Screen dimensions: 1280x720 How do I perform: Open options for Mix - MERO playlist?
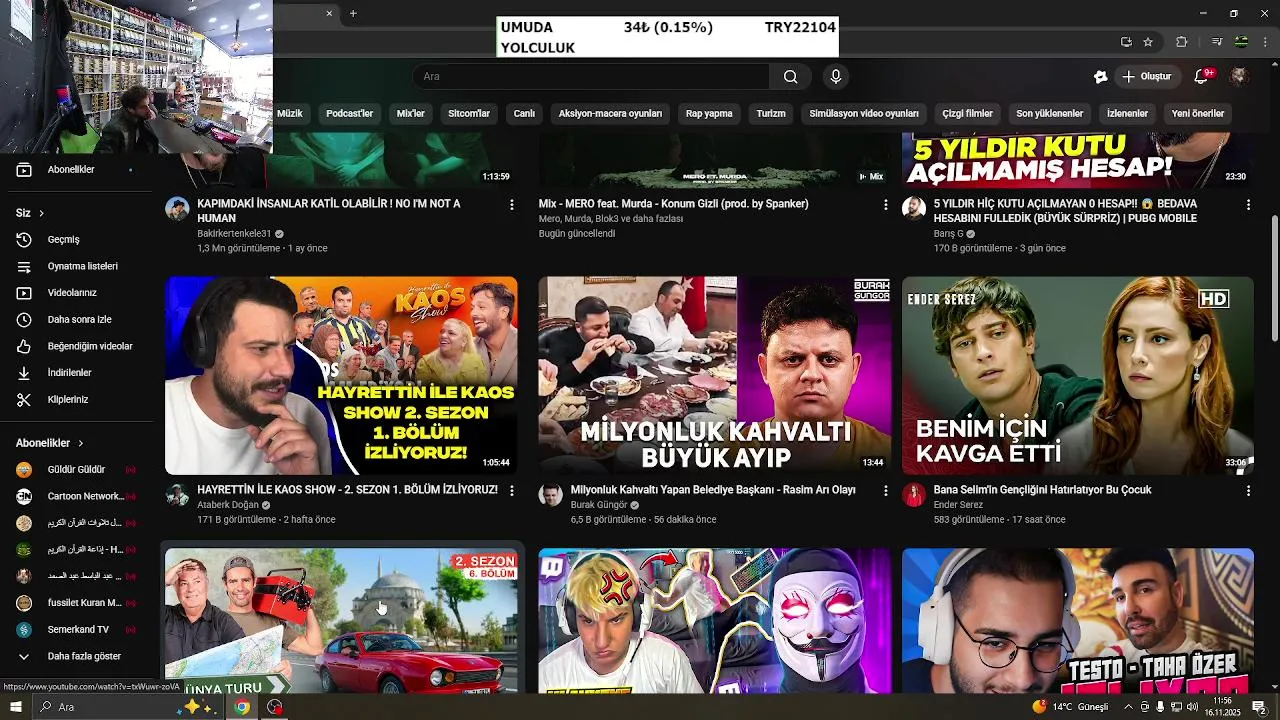coord(885,205)
